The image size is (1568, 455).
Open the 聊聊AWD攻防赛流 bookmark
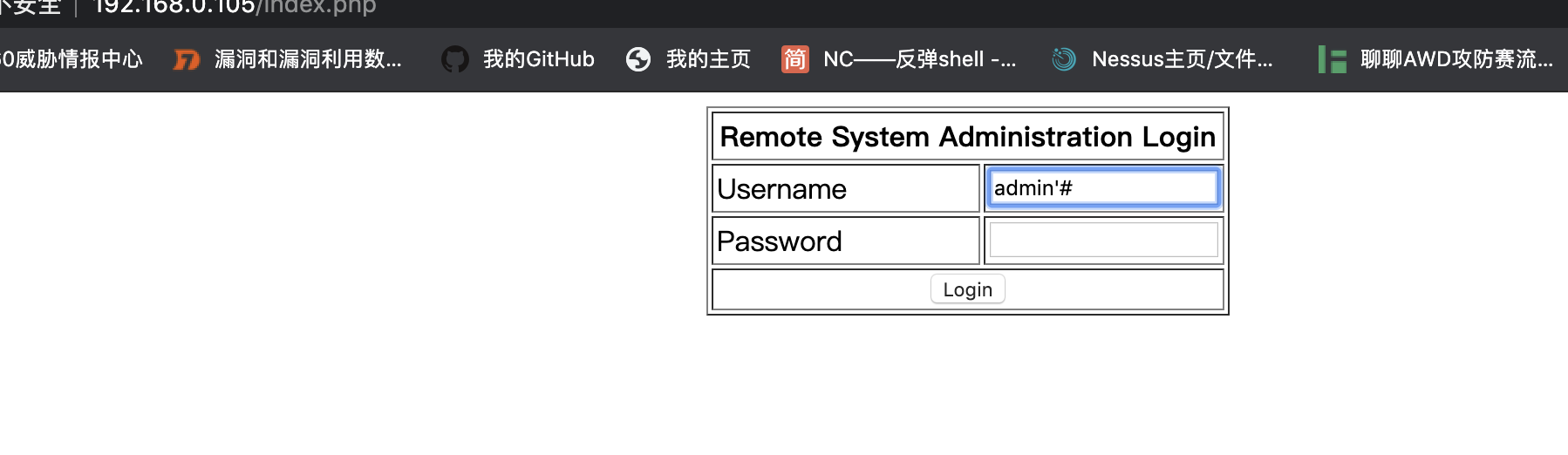1456,59
